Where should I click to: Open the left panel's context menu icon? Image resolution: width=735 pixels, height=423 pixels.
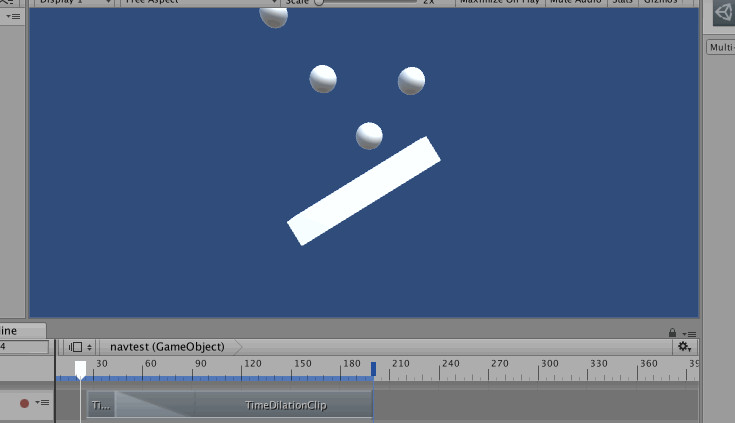point(13,16)
